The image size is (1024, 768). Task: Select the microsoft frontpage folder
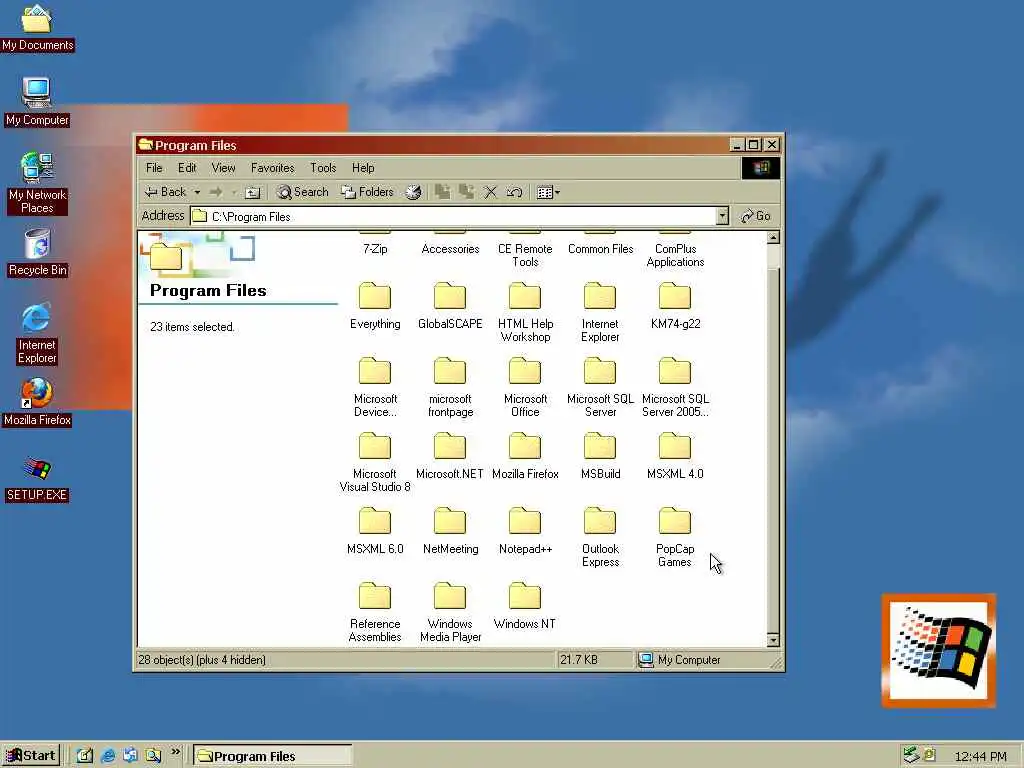450,387
